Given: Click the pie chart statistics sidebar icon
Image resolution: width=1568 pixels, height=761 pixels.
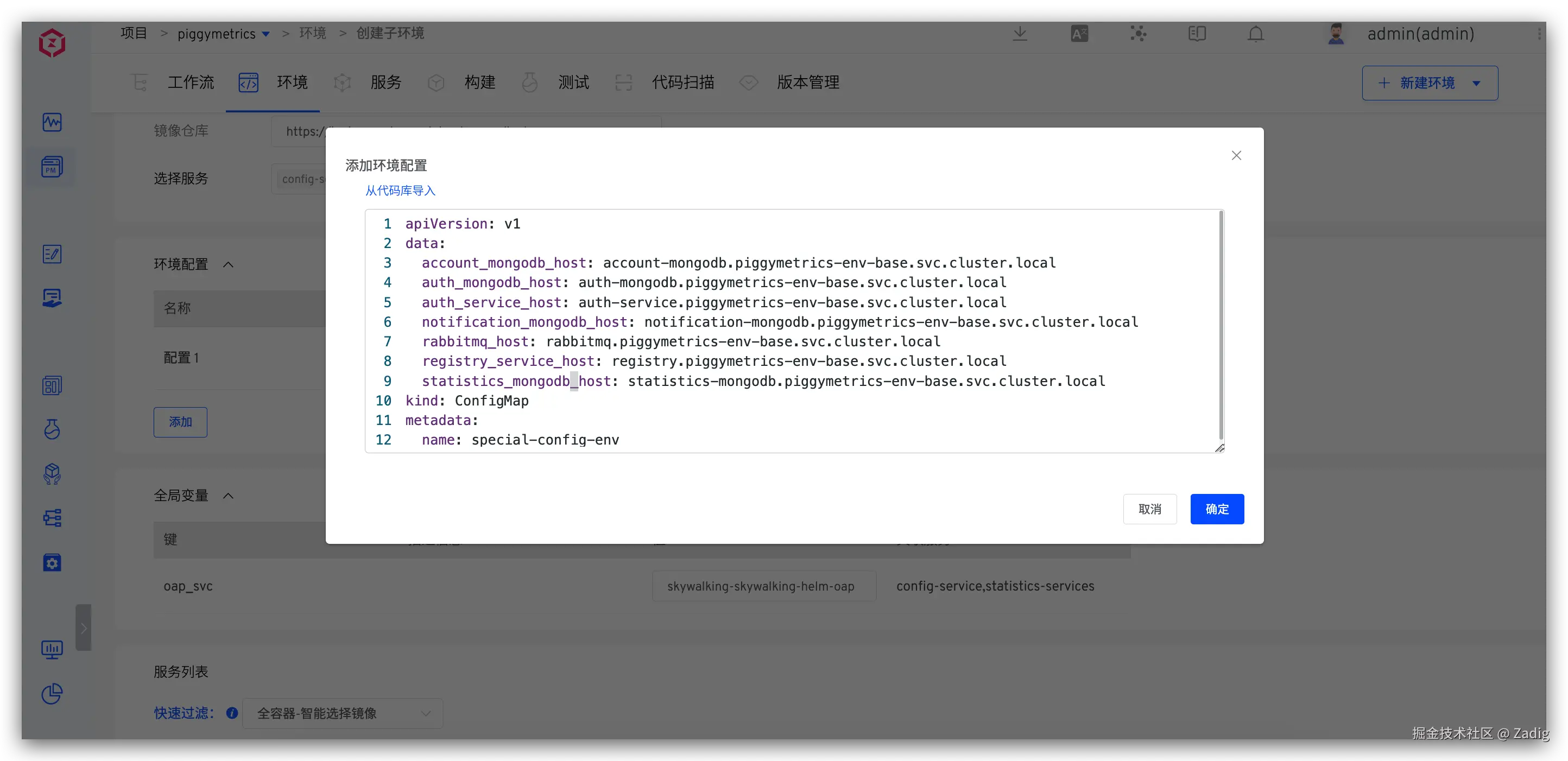Looking at the screenshot, I should tap(52, 694).
